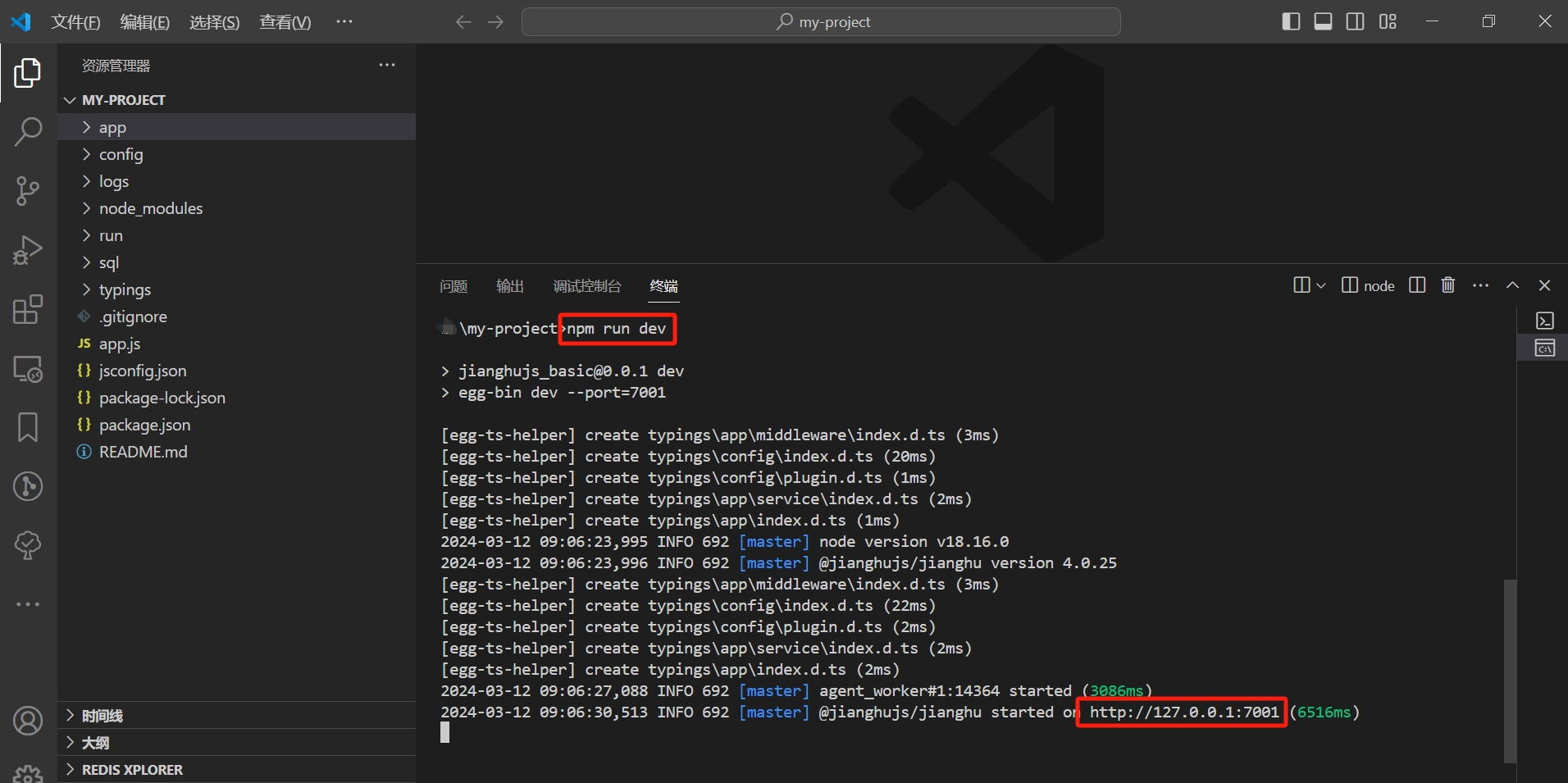Open the Source Control view
Image resolution: width=1568 pixels, height=783 pixels.
tap(28, 191)
